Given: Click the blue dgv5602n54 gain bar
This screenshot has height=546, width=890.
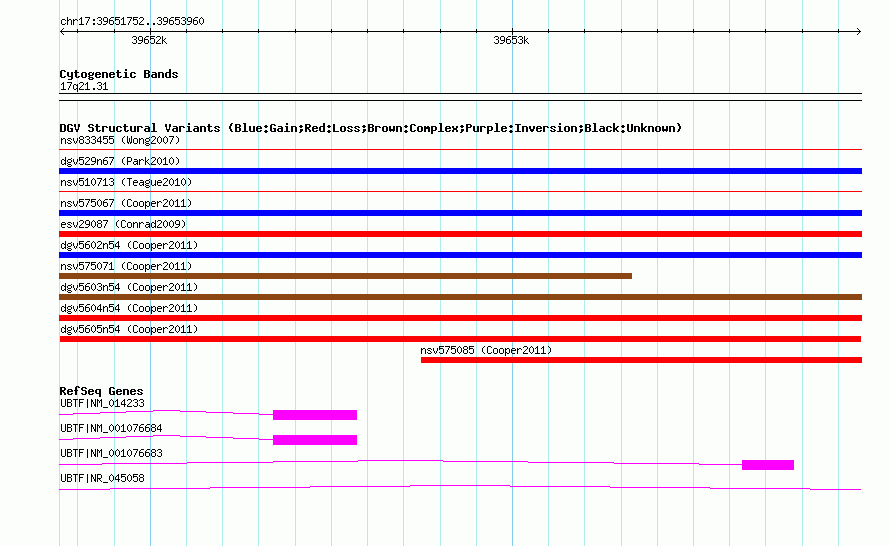Looking at the screenshot, I should point(460,255).
